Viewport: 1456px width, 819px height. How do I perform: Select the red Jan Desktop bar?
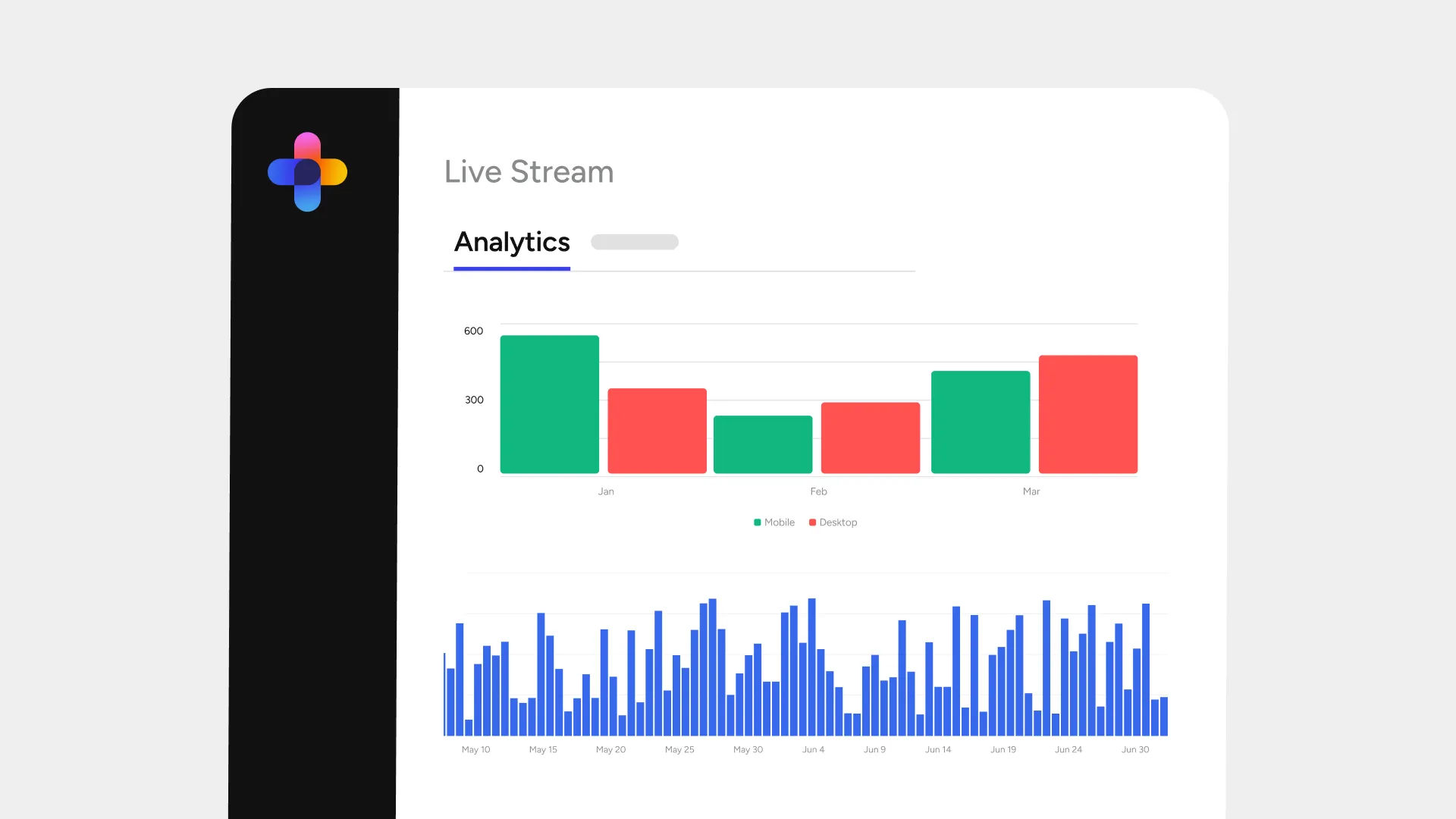657,431
